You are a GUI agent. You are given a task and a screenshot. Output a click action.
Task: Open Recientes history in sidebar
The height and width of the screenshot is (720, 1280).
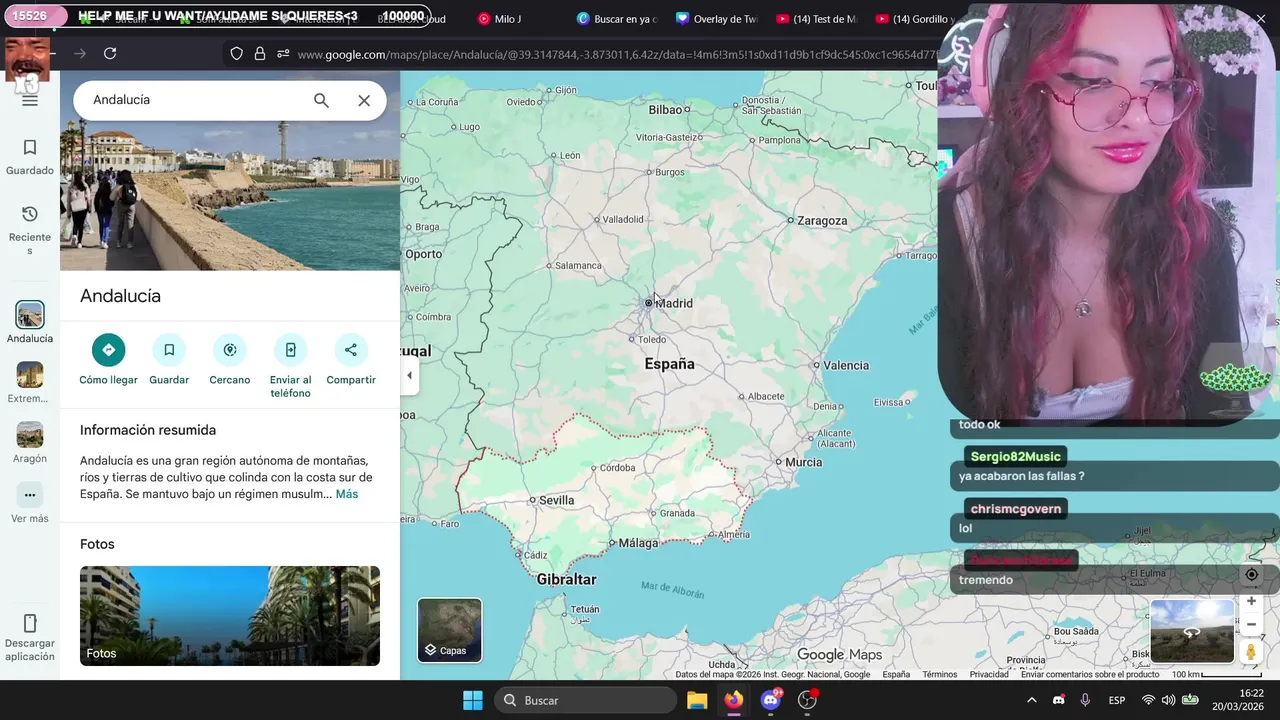click(30, 230)
